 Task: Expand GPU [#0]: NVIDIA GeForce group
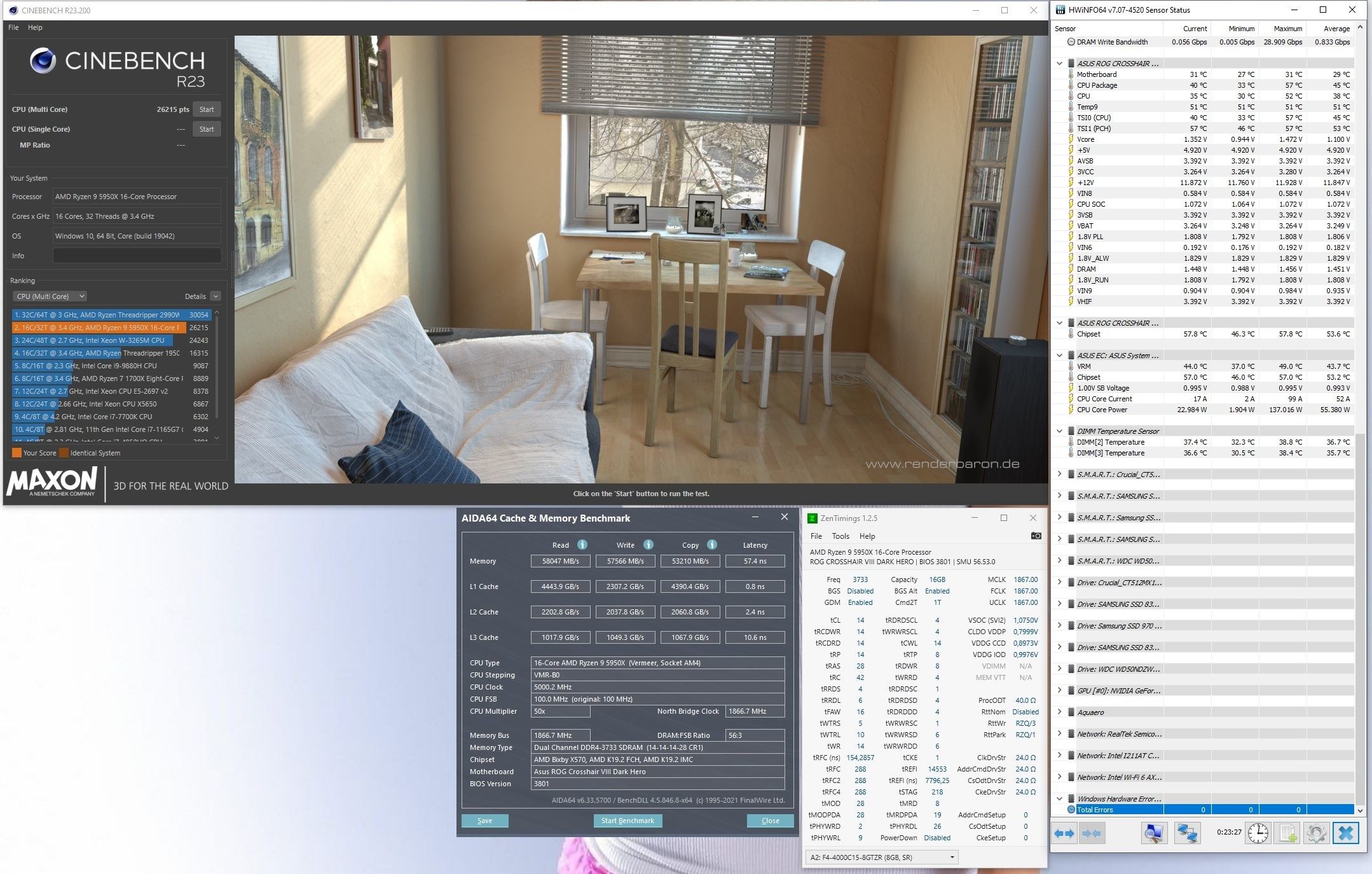(x=1059, y=690)
